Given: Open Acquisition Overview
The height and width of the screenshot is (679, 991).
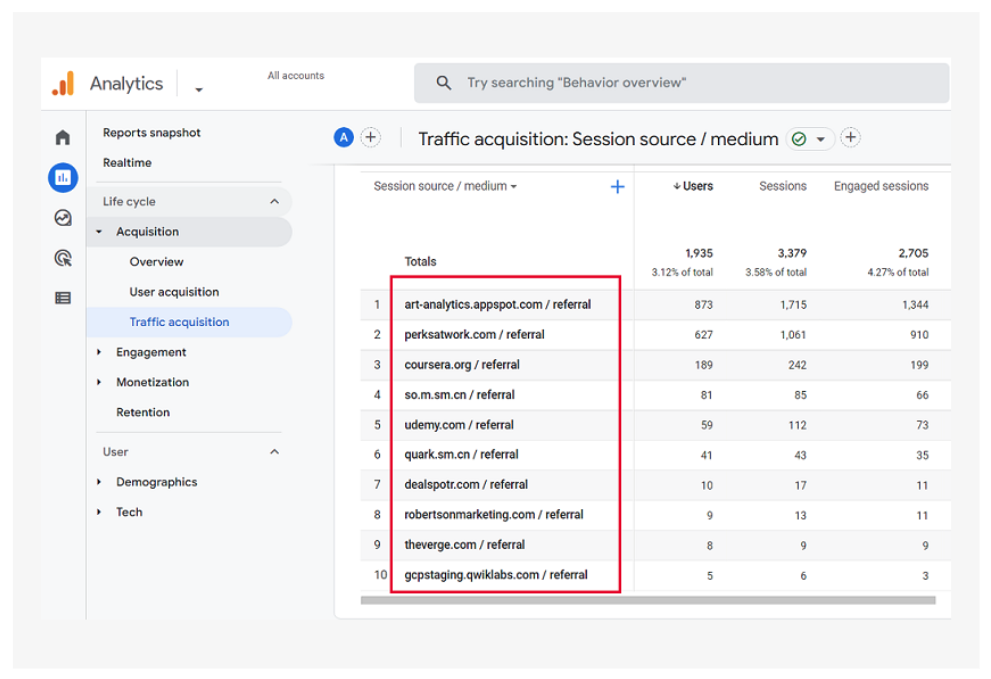Looking at the screenshot, I should [x=156, y=262].
